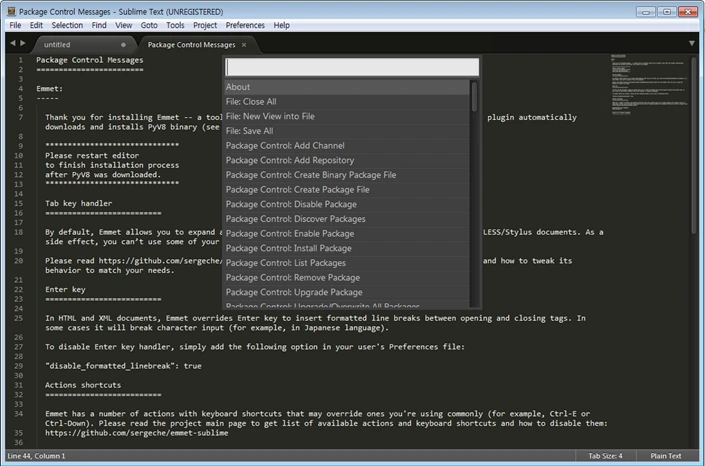Click the "Tab key handler" heading text
This screenshot has height=466, width=705.
tap(79, 203)
